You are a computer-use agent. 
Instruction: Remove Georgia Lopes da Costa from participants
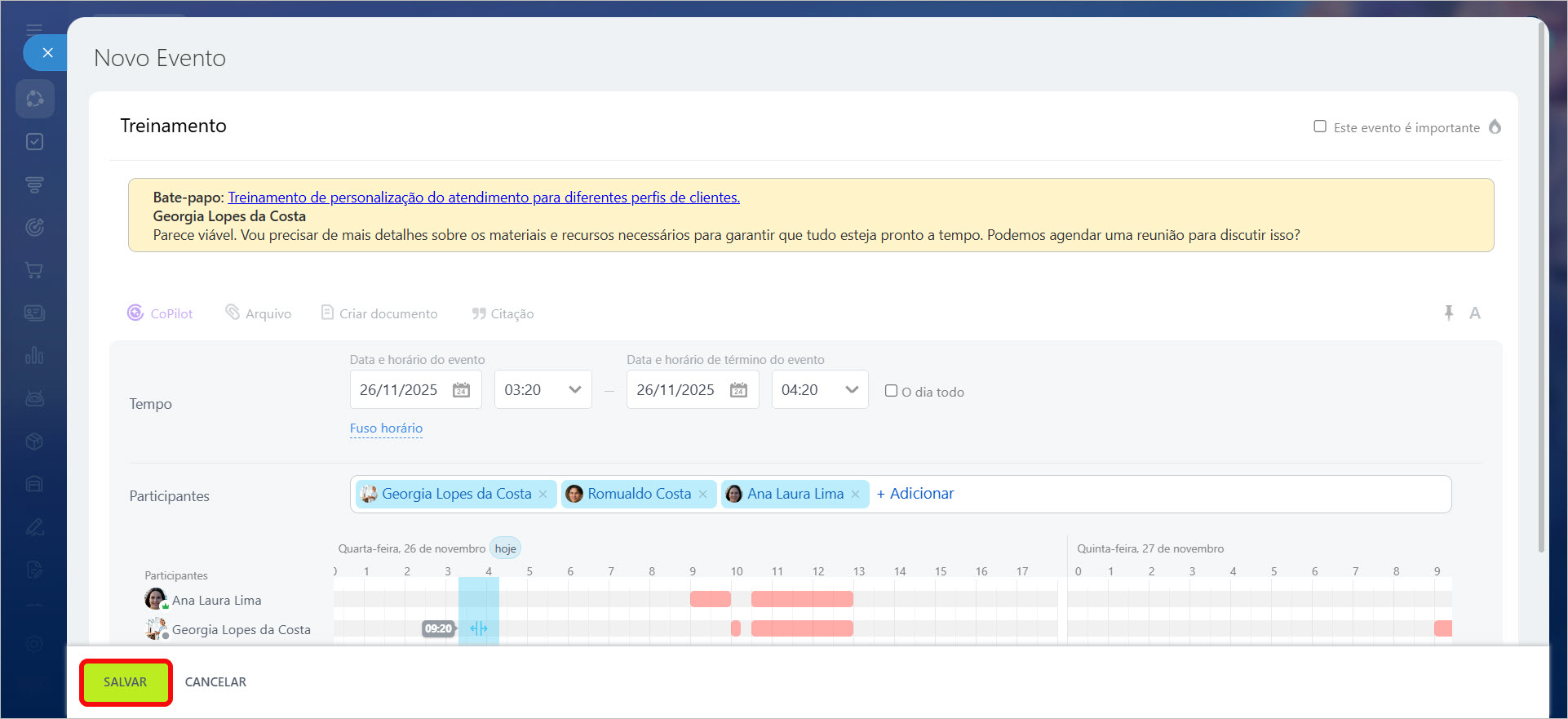click(x=543, y=495)
